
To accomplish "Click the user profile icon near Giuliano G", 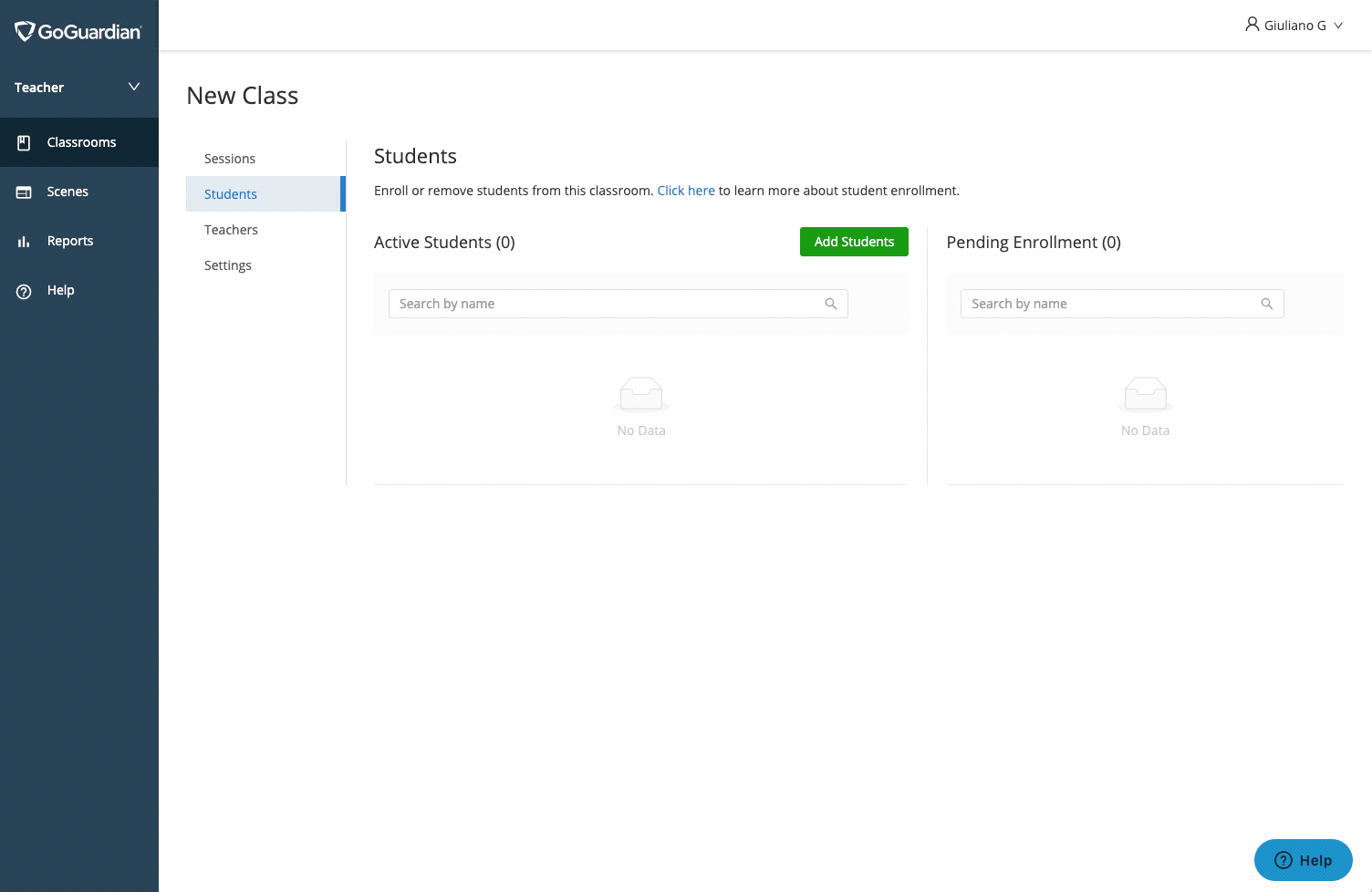I will [1252, 25].
